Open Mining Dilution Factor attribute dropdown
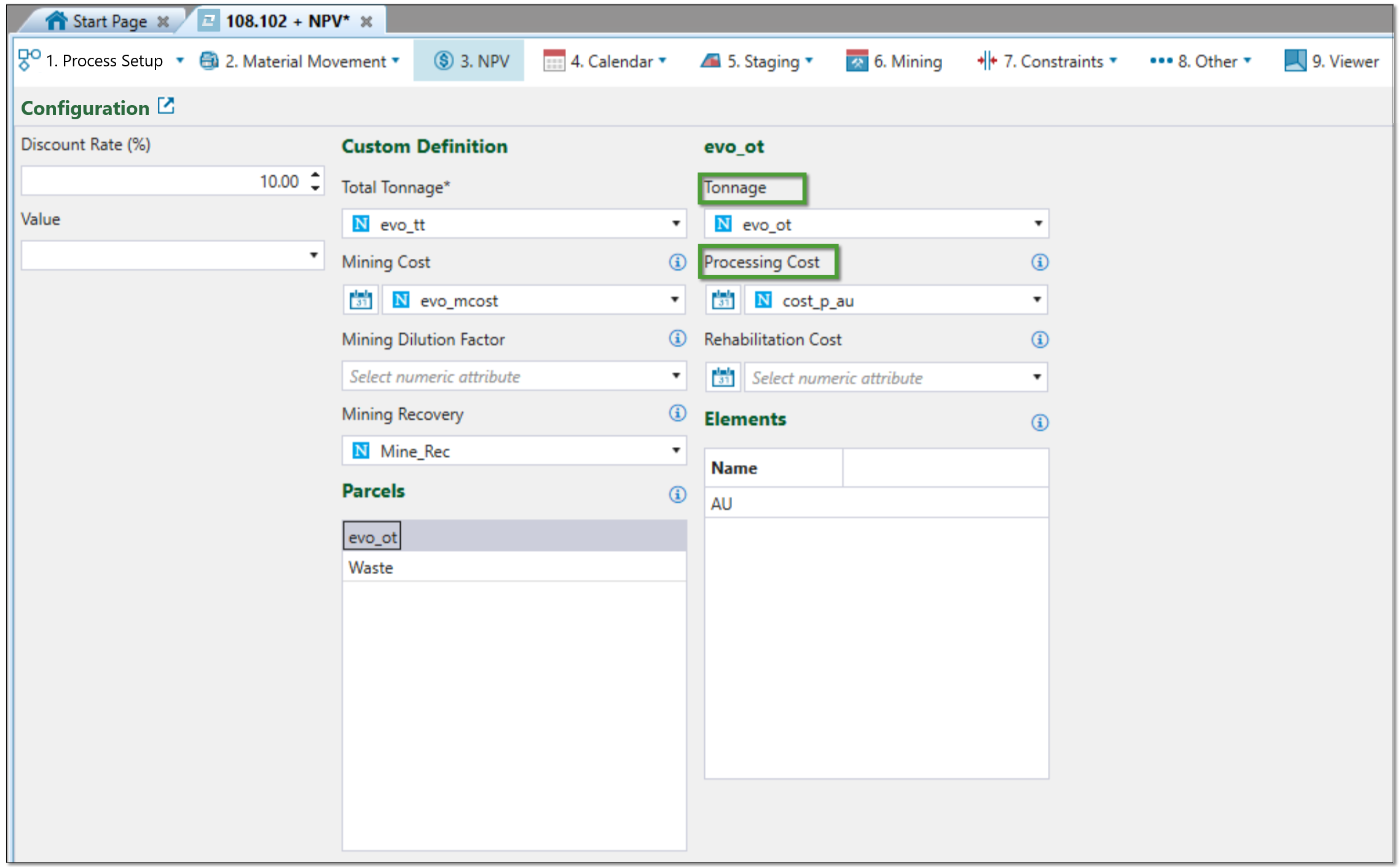Screen dimensions: 1400x868 pyautogui.click(x=675, y=376)
